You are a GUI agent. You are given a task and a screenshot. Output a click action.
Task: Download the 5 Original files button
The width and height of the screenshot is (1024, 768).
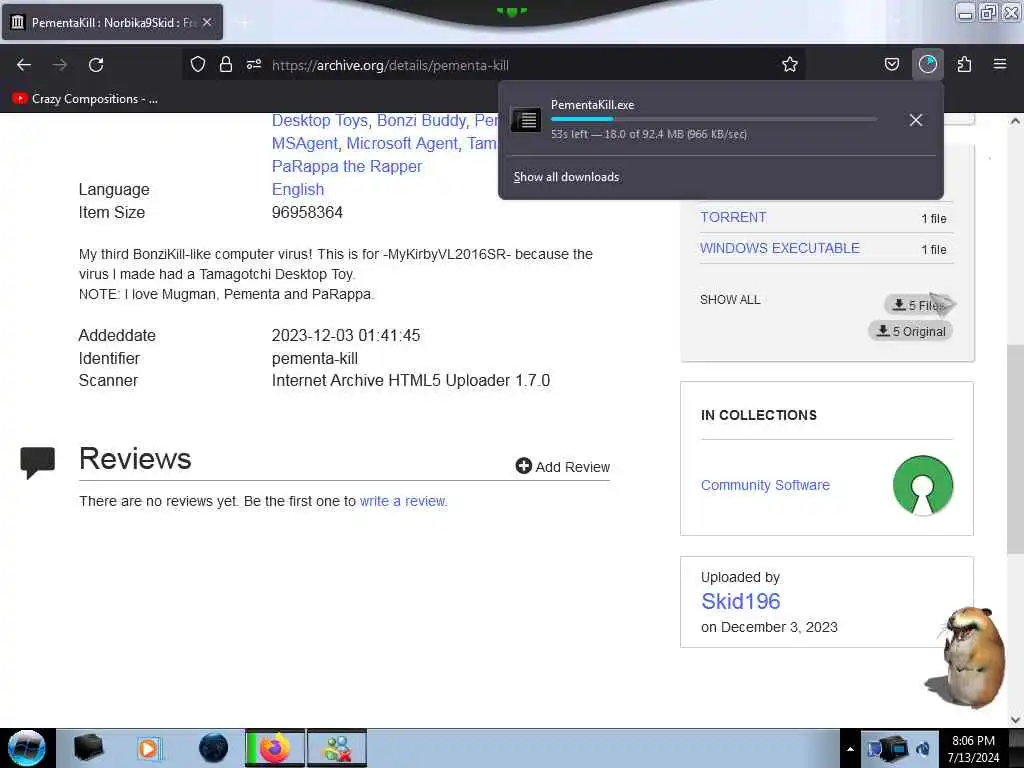pyautogui.click(x=910, y=331)
